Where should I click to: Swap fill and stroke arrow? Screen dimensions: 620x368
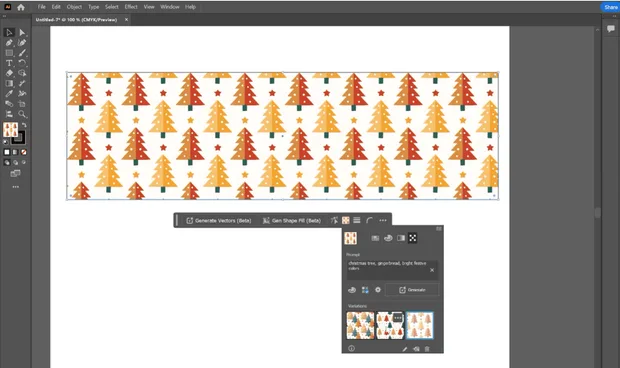[x=24, y=125]
